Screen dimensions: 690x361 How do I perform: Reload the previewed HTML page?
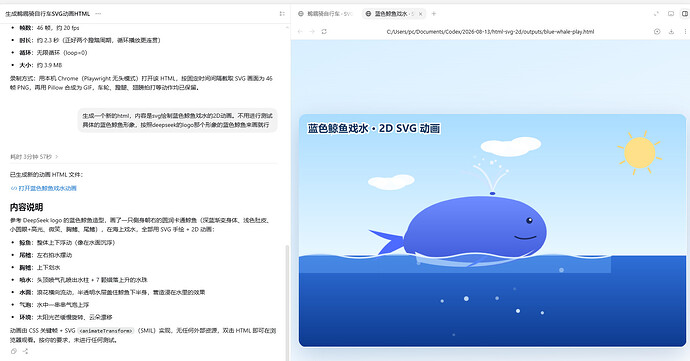(x=324, y=32)
